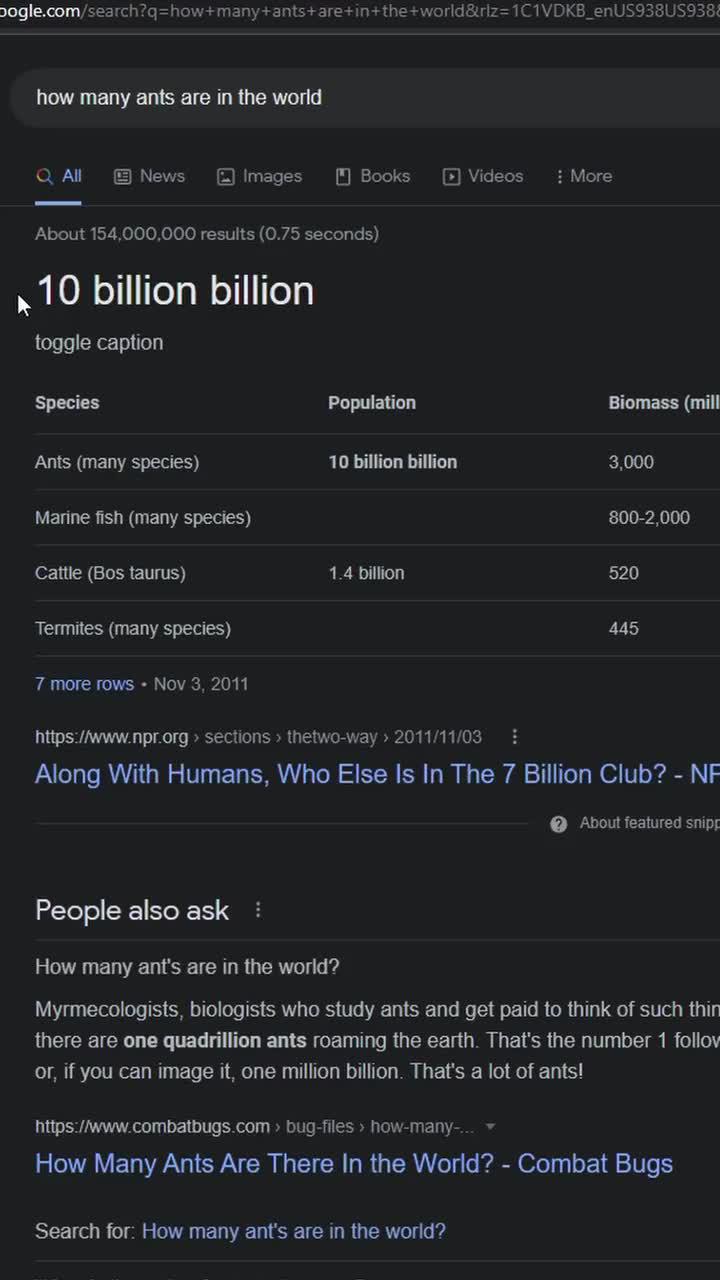
Task: Click the Books tab book icon
Action: 343,176
